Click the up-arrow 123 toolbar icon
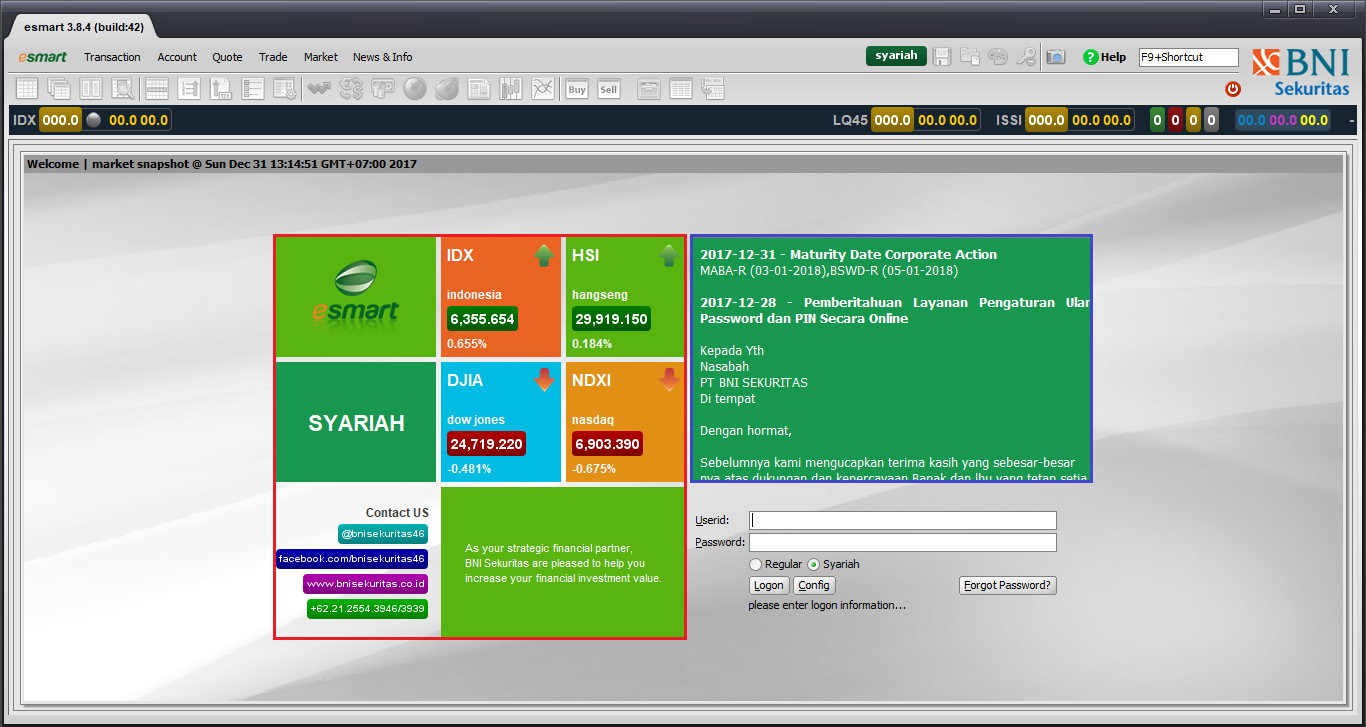 (221, 89)
